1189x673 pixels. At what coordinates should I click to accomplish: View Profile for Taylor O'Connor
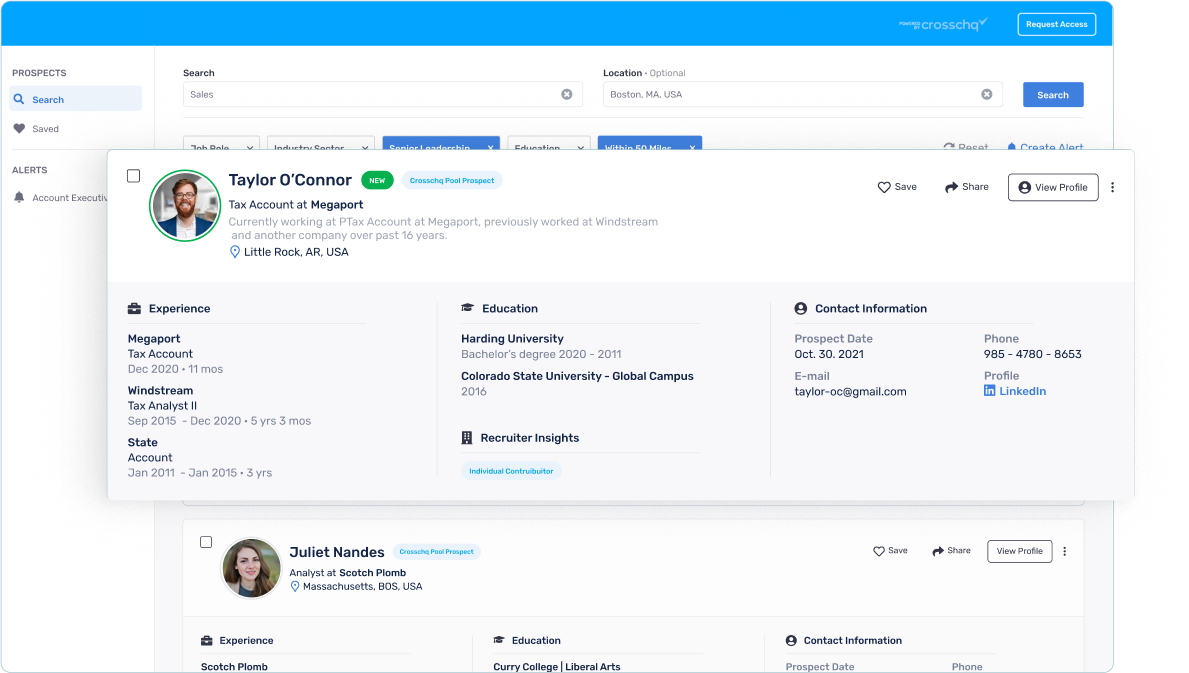click(1052, 187)
